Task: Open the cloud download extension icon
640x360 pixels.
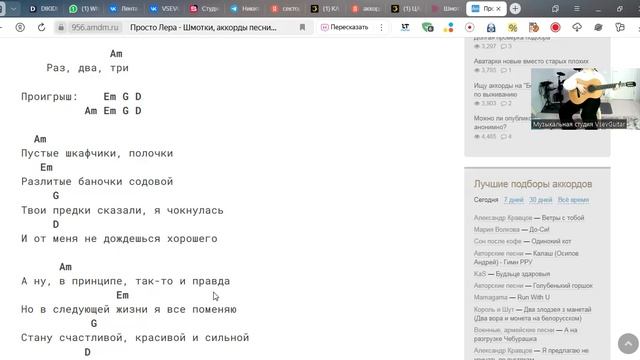Action: tap(577, 27)
